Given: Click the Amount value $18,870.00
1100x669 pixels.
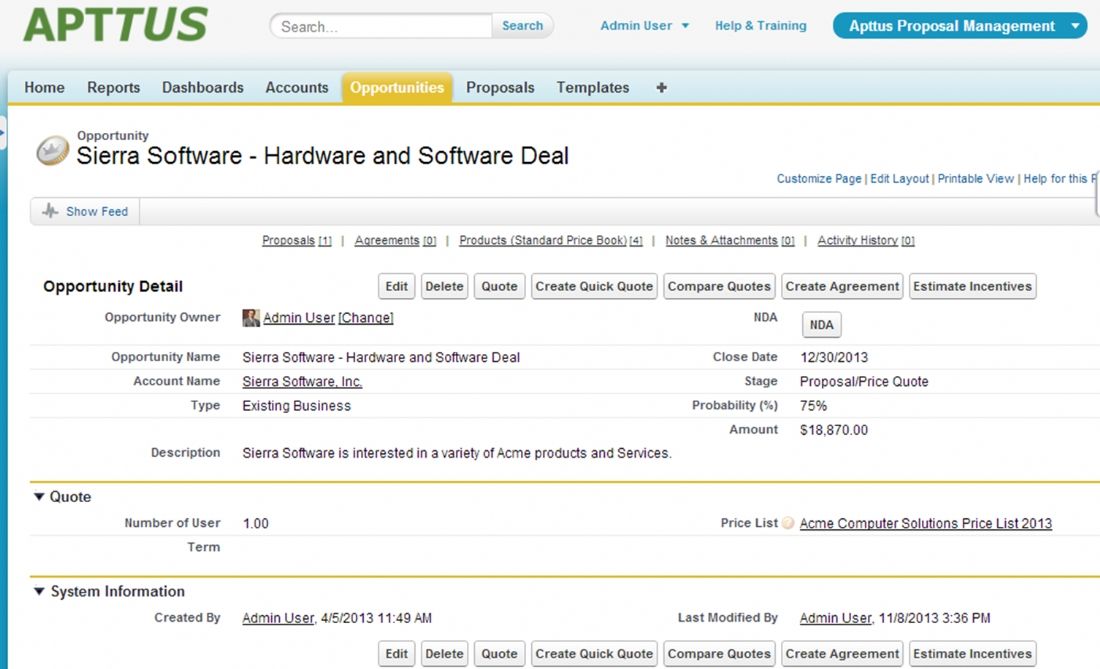Looking at the screenshot, I should click(x=834, y=430).
